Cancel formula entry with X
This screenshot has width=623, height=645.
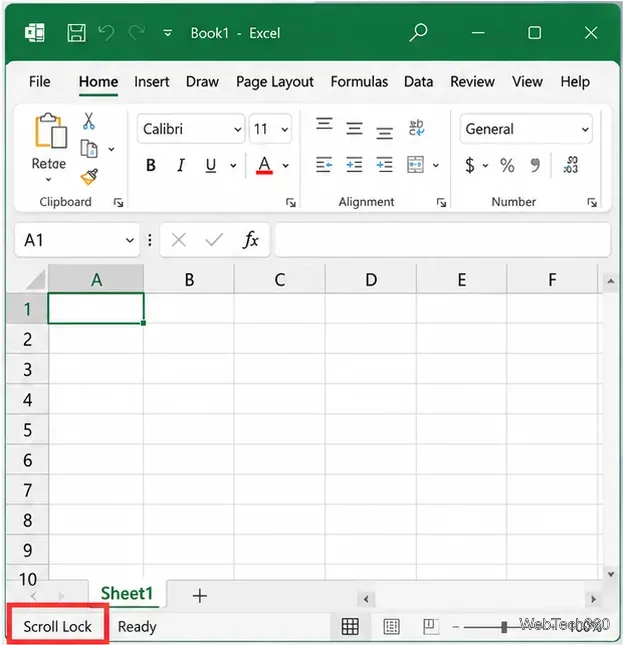(x=179, y=240)
